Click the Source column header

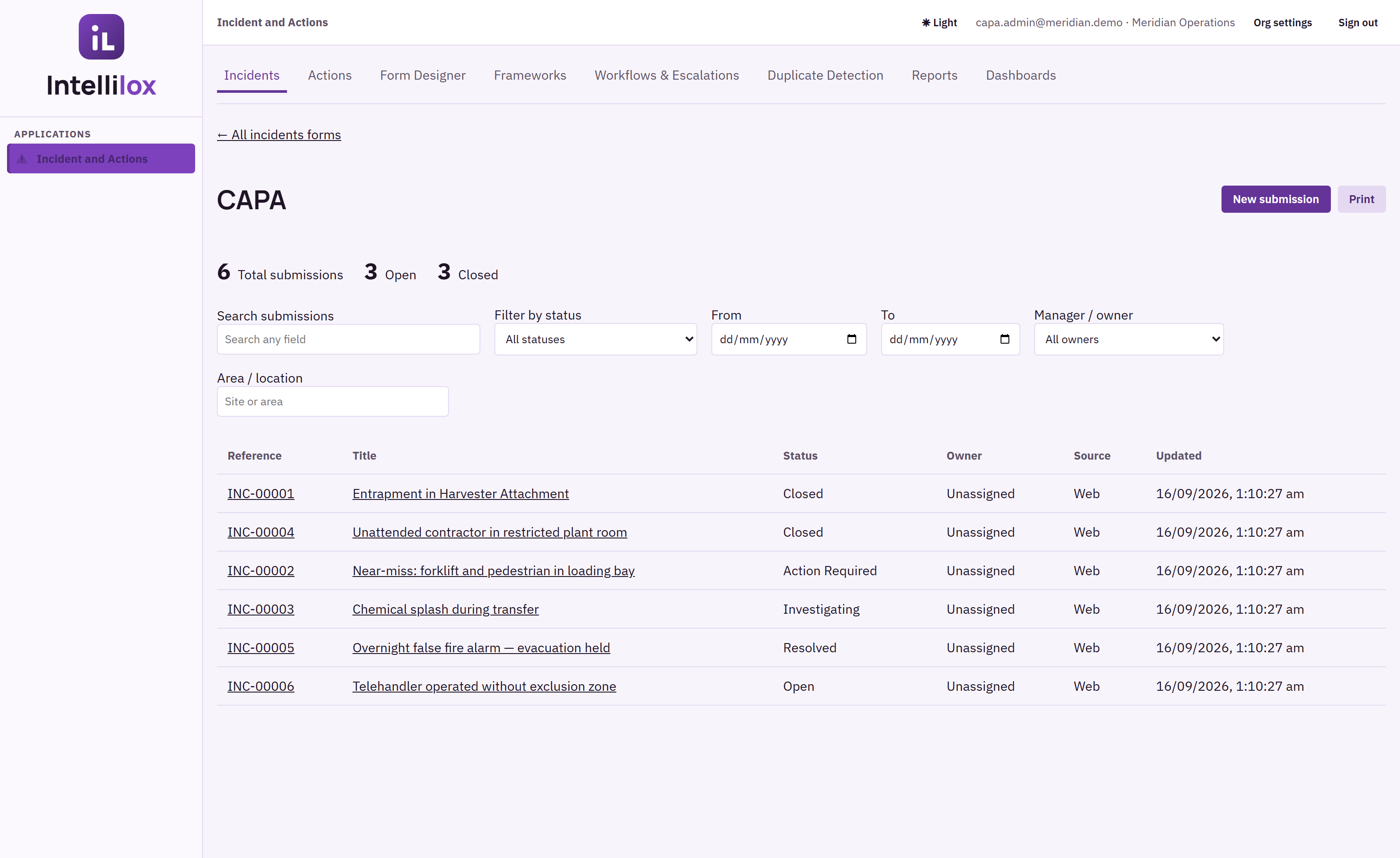[1092, 456]
